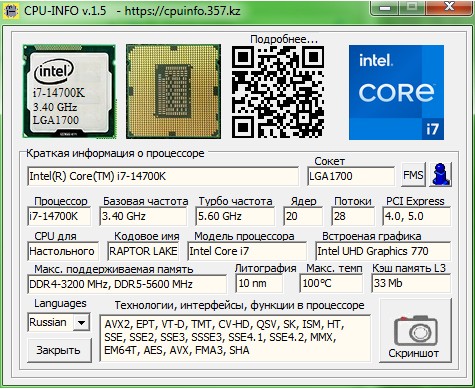Minimize the CPU-INFO window
The image size is (475, 389).
385,8
